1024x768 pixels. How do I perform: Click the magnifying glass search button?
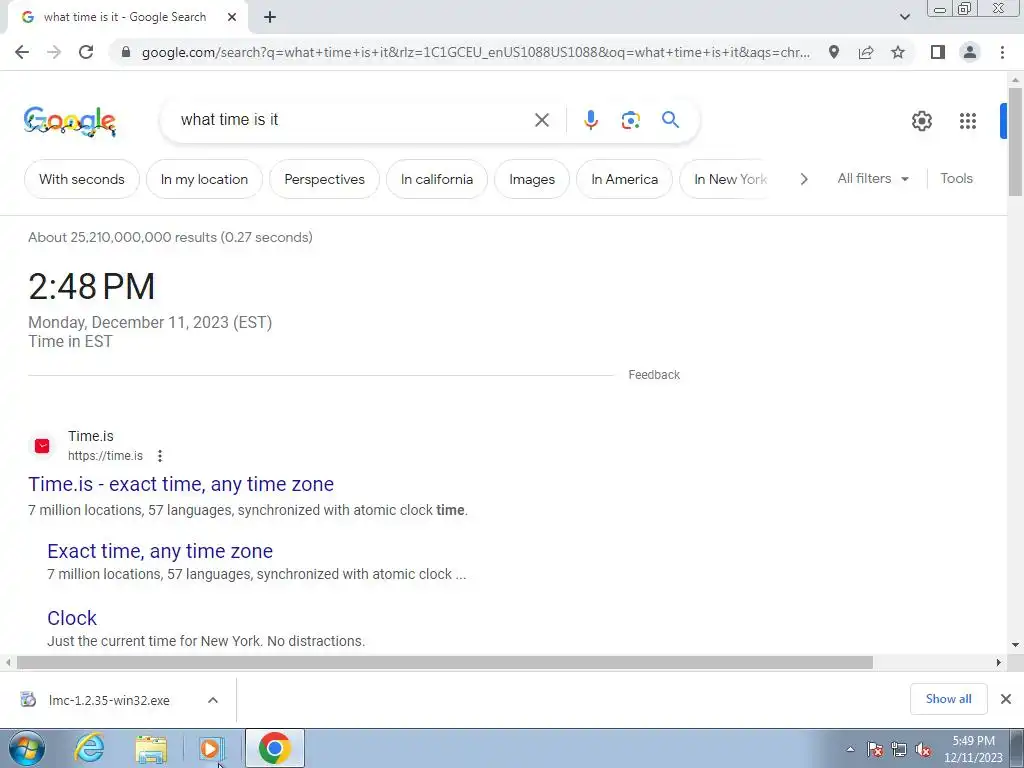click(670, 120)
